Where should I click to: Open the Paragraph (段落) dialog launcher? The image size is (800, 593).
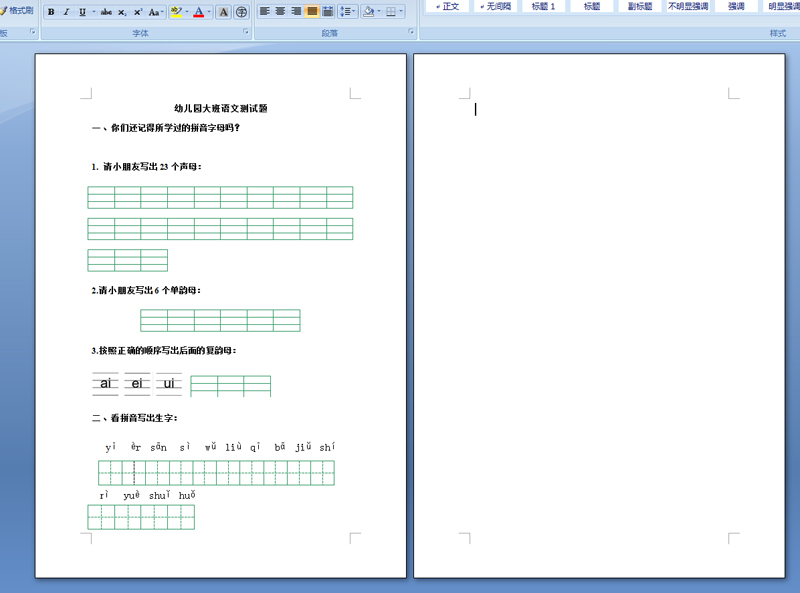411,32
